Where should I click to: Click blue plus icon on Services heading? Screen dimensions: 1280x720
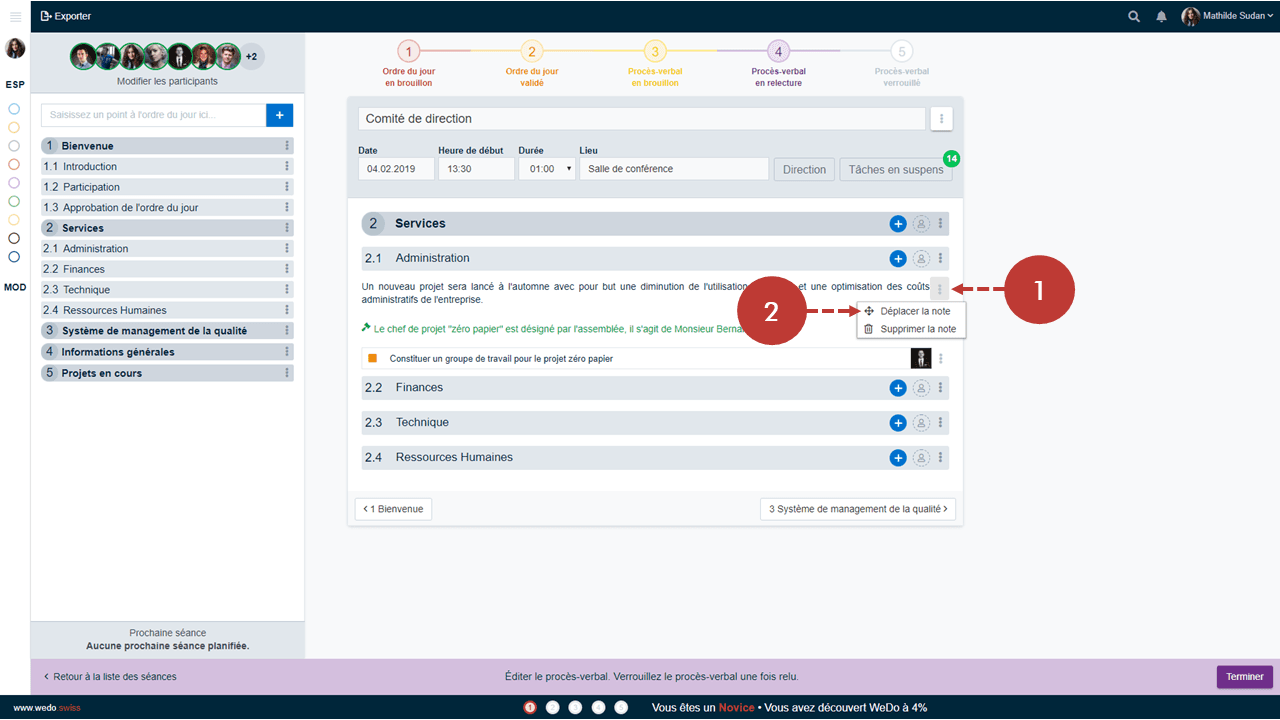tap(897, 224)
